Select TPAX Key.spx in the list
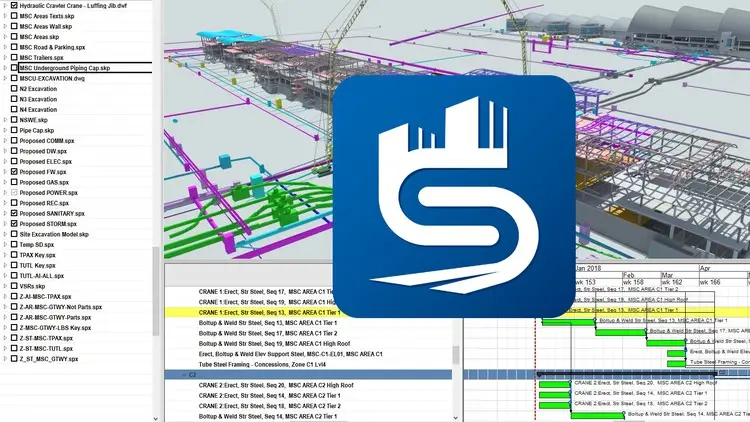 pos(38,255)
